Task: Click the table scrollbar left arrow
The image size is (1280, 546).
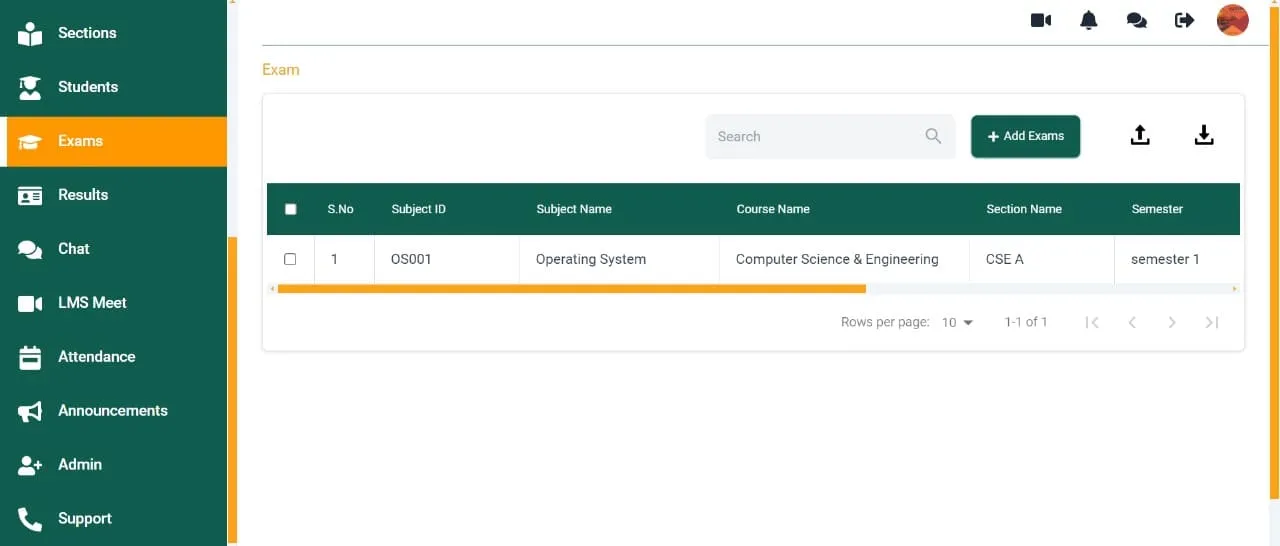Action: (x=272, y=289)
